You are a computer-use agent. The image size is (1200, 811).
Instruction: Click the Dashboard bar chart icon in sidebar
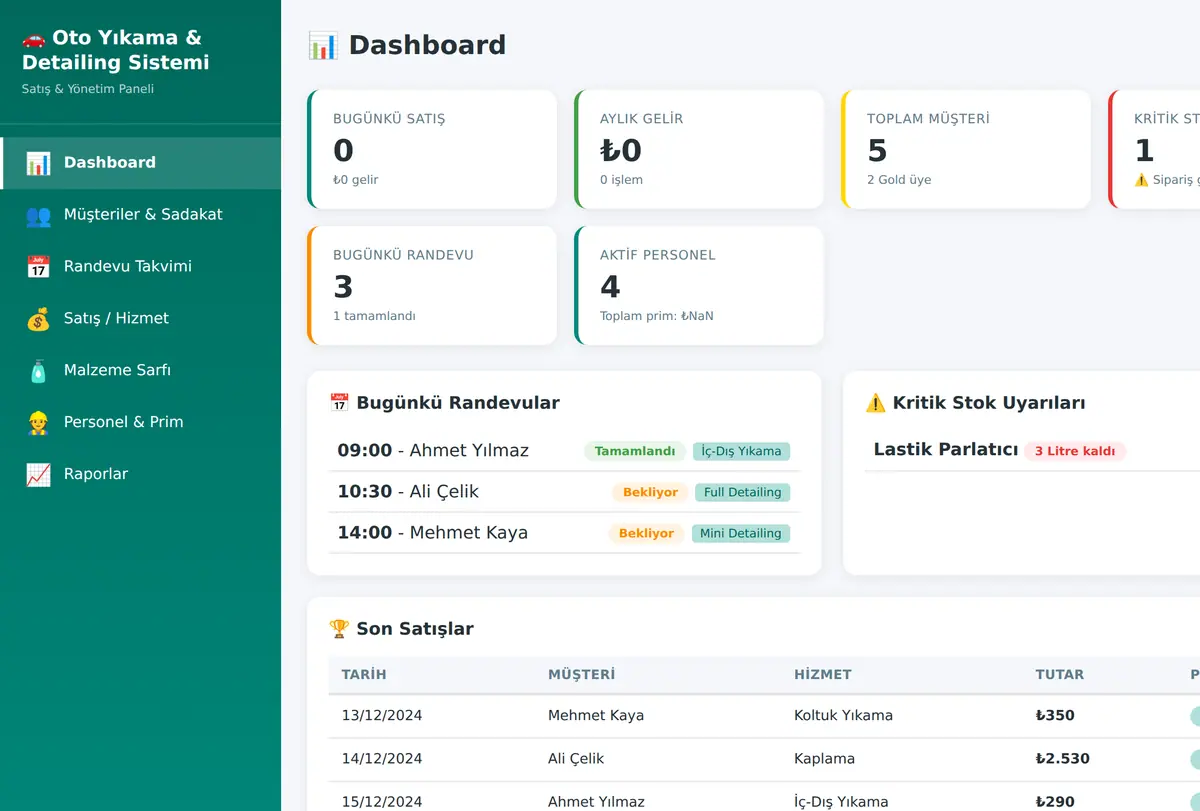(38, 163)
